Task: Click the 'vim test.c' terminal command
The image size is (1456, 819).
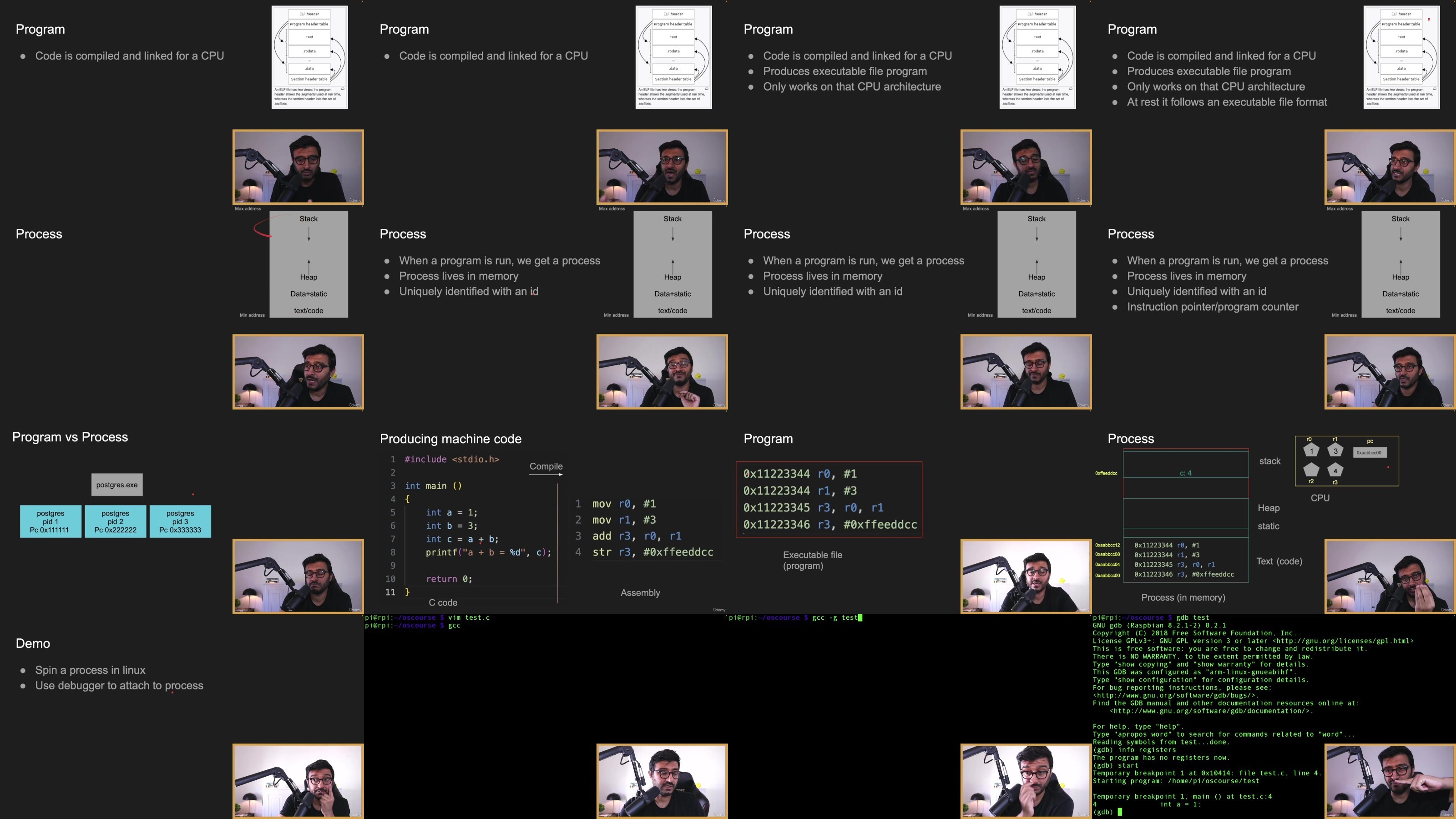Action: click(x=469, y=618)
